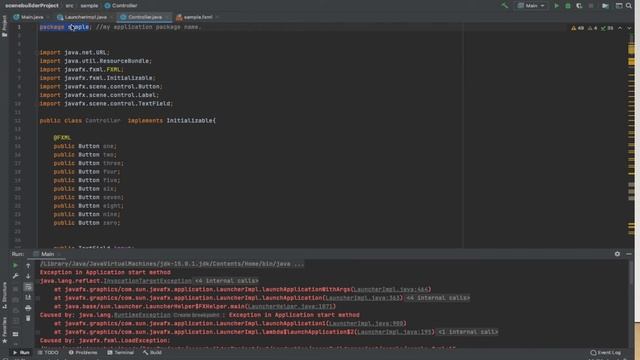
Task: Open the Terminal tool window tab
Action: (120, 352)
